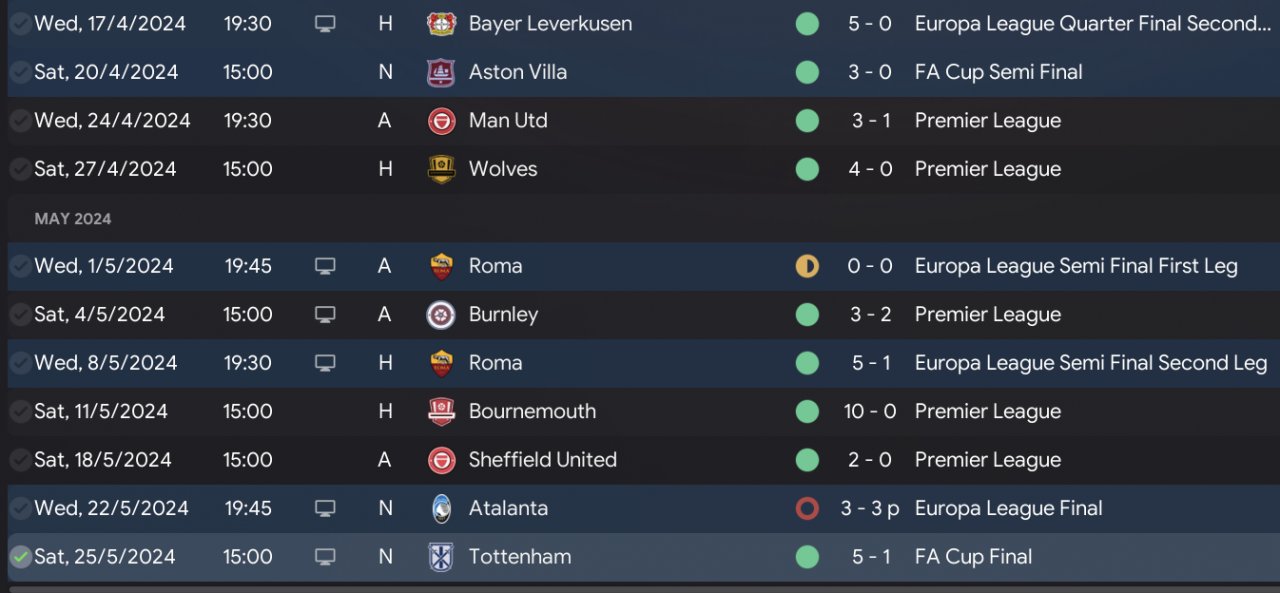
Task: Toggle the check circle for Bournemouth fixture
Action: [x=20, y=411]
